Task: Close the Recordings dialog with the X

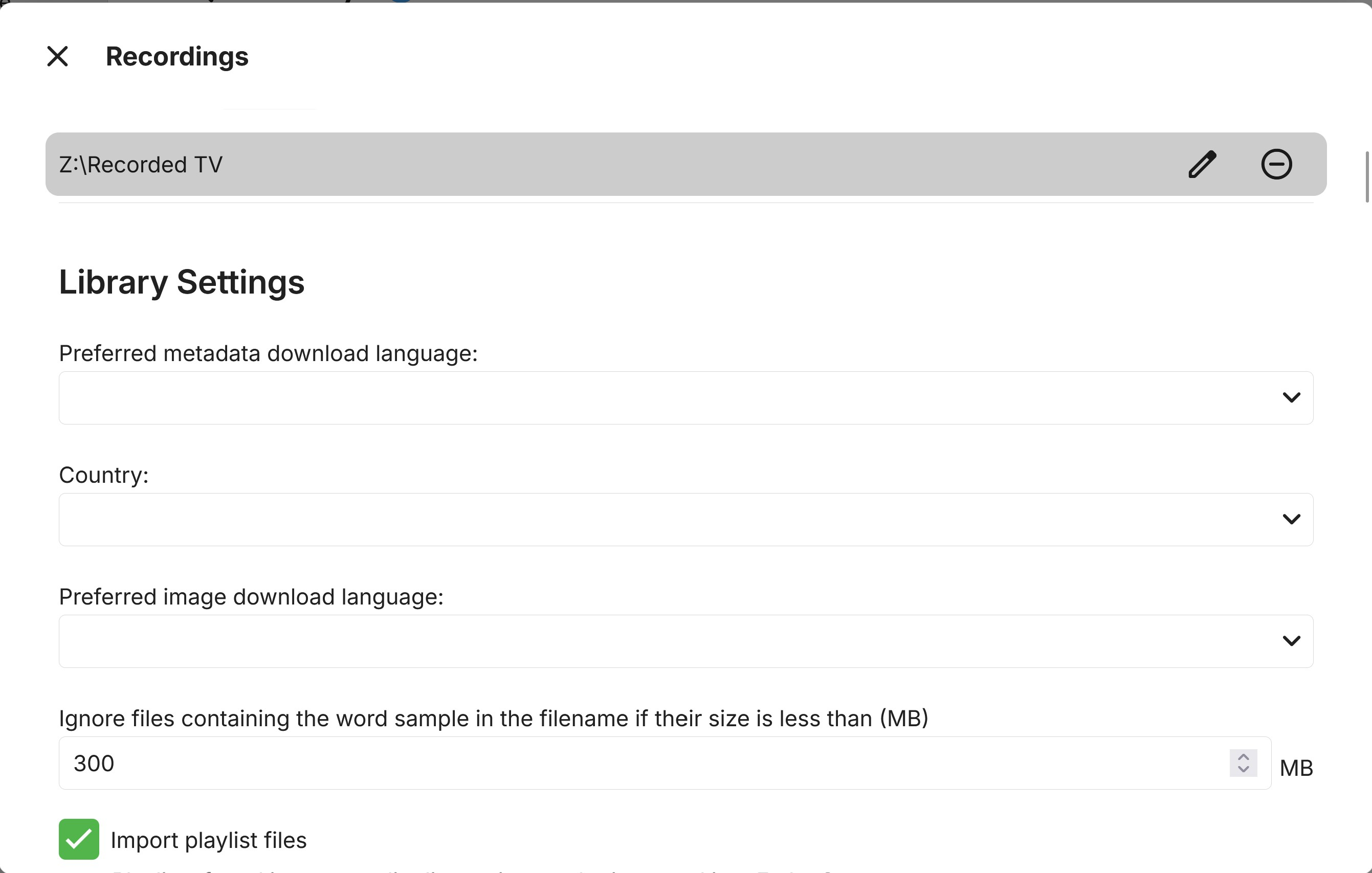Action: [x=57, y=56]
